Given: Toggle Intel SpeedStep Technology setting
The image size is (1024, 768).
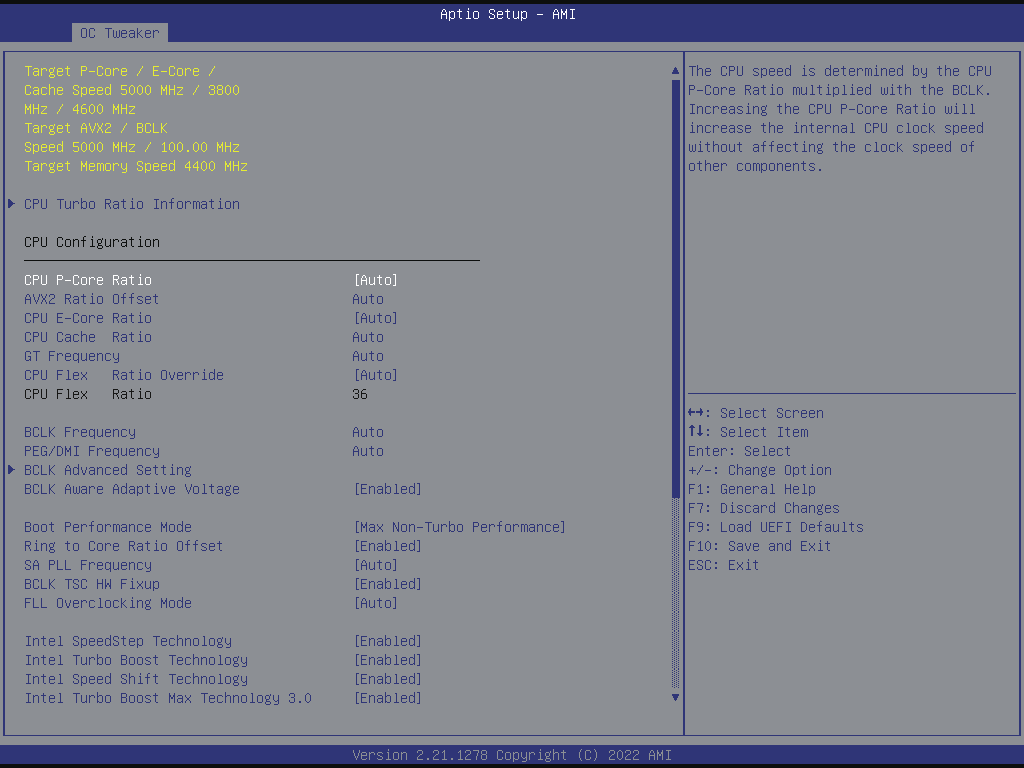Looking at the screenshot, I should [x=387, y=641].
